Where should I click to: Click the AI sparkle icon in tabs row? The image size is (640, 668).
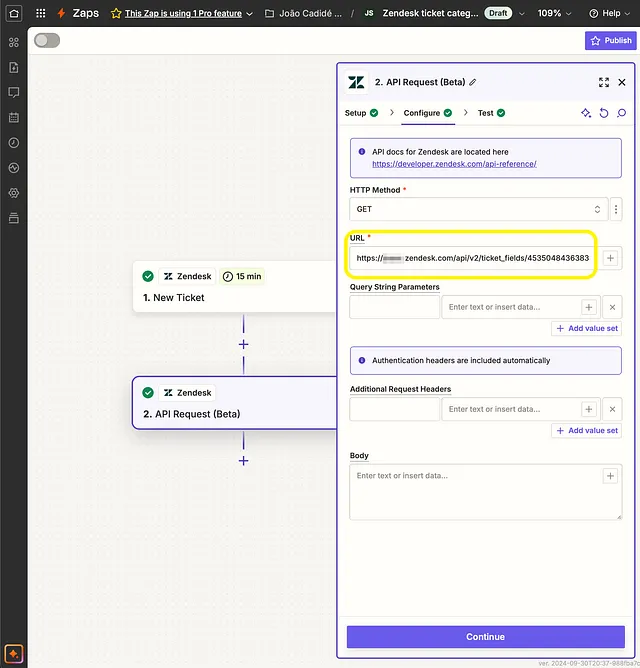tap(586, 113)
